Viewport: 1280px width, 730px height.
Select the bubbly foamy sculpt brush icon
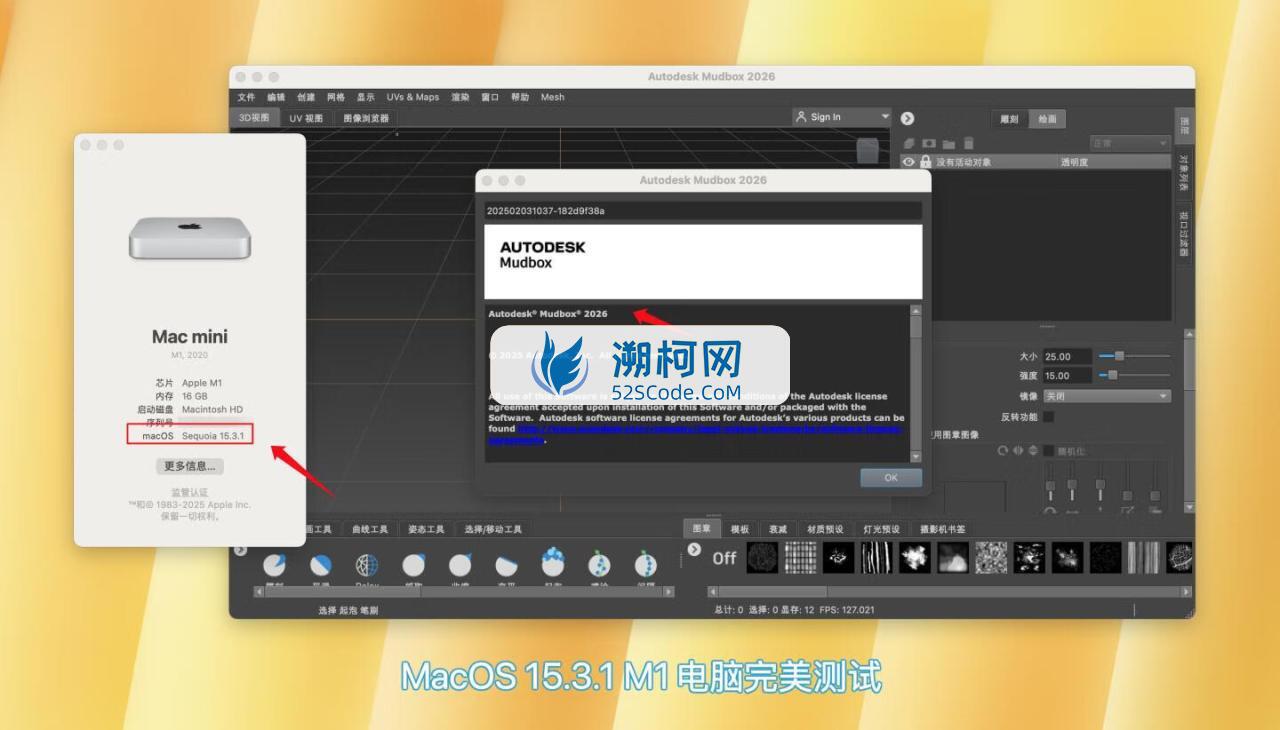tap(553, 564)
